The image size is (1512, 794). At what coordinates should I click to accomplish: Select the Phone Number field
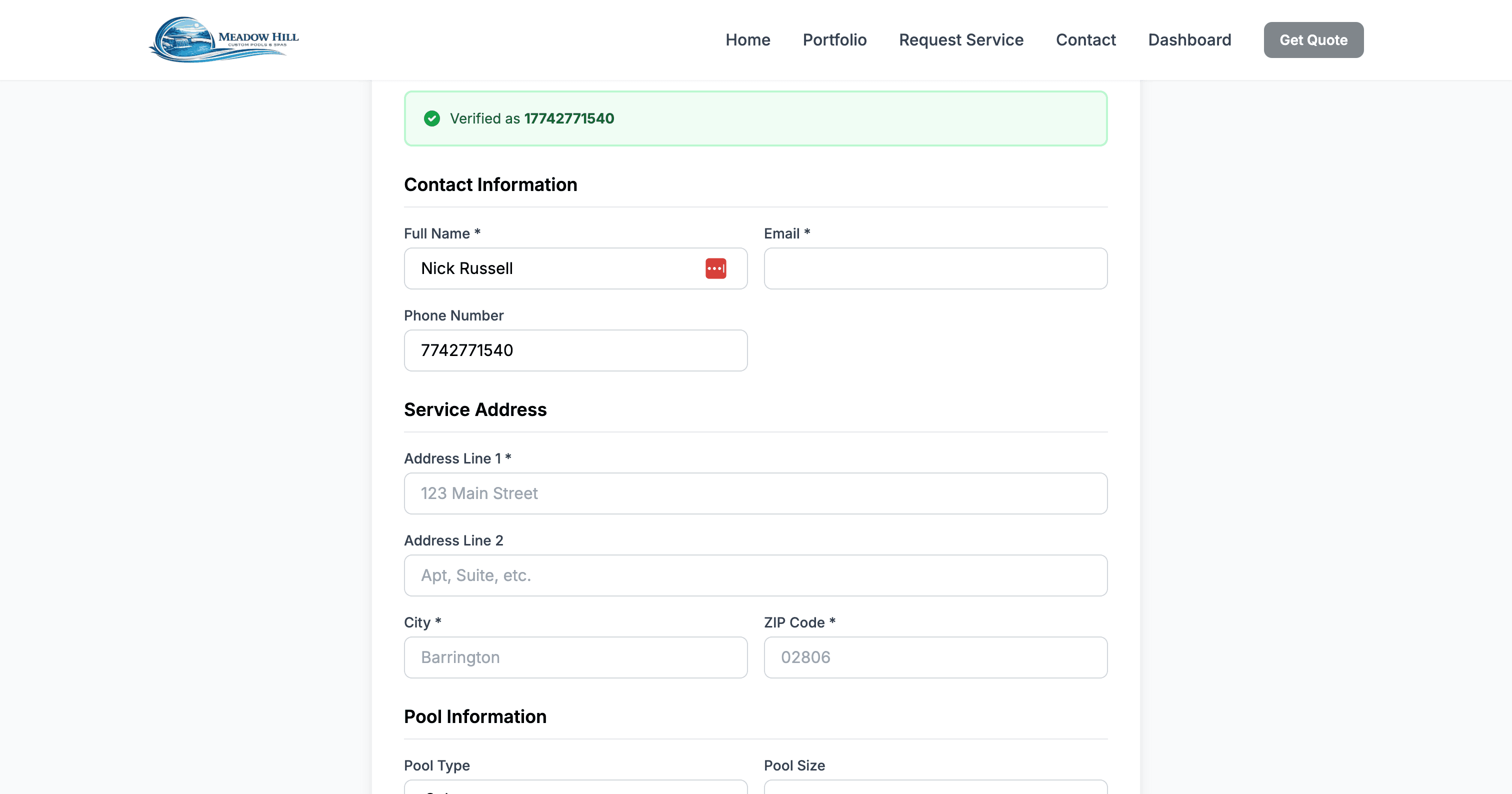click(575, 350)
